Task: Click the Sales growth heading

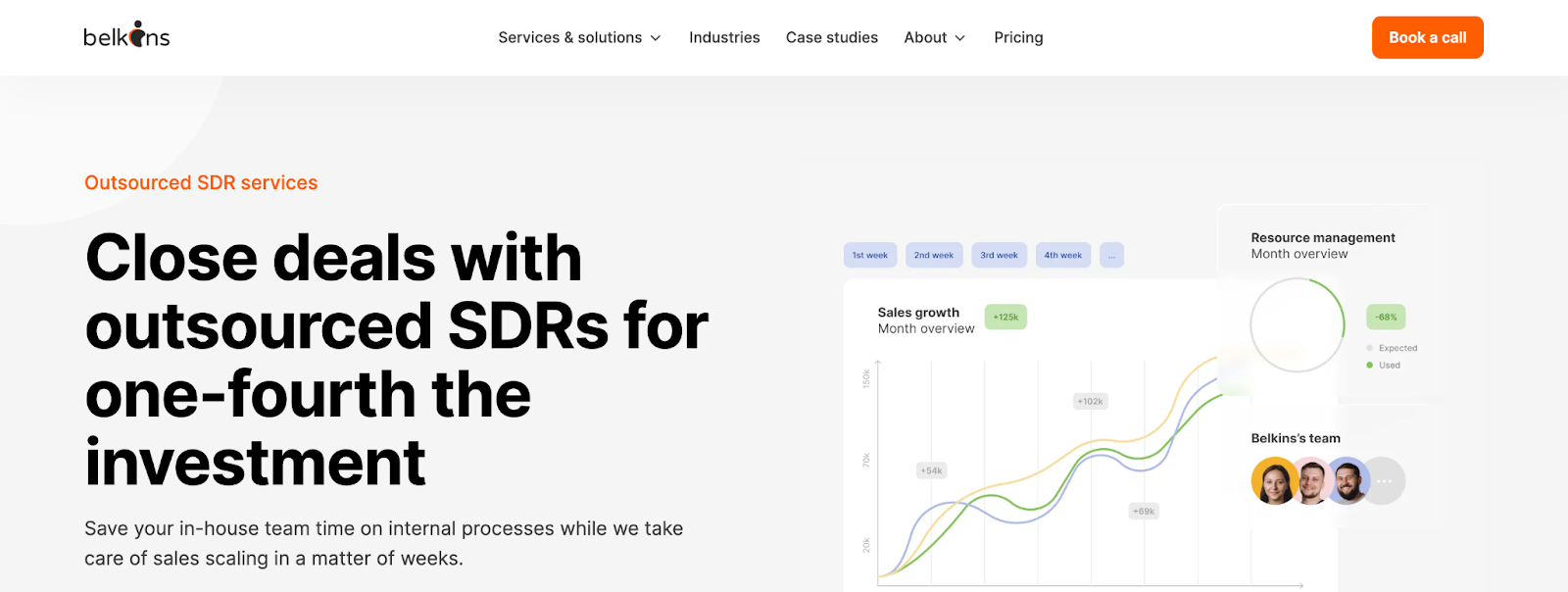Action: click(x=918, y=313)
